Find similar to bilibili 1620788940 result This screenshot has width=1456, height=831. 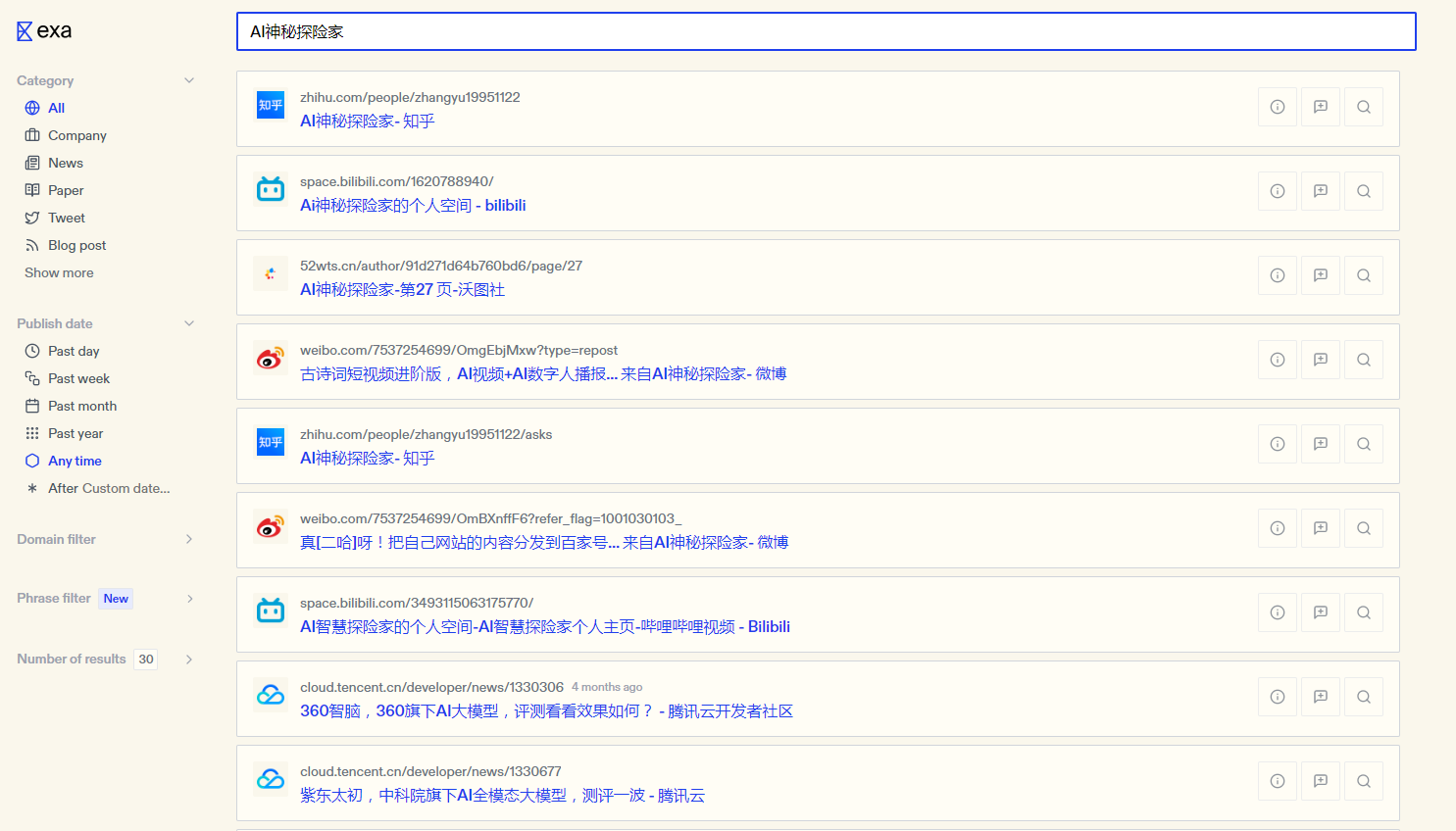coord(1364,191)
